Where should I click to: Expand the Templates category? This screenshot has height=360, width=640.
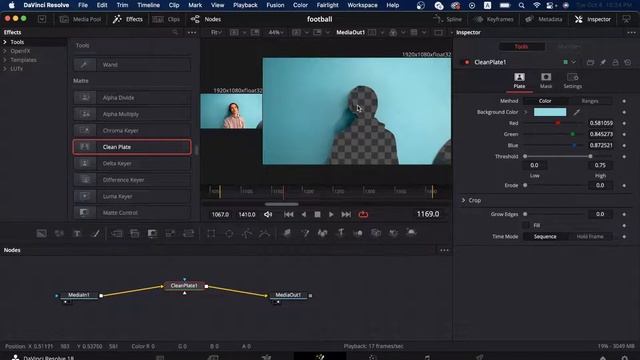(5, 60)
